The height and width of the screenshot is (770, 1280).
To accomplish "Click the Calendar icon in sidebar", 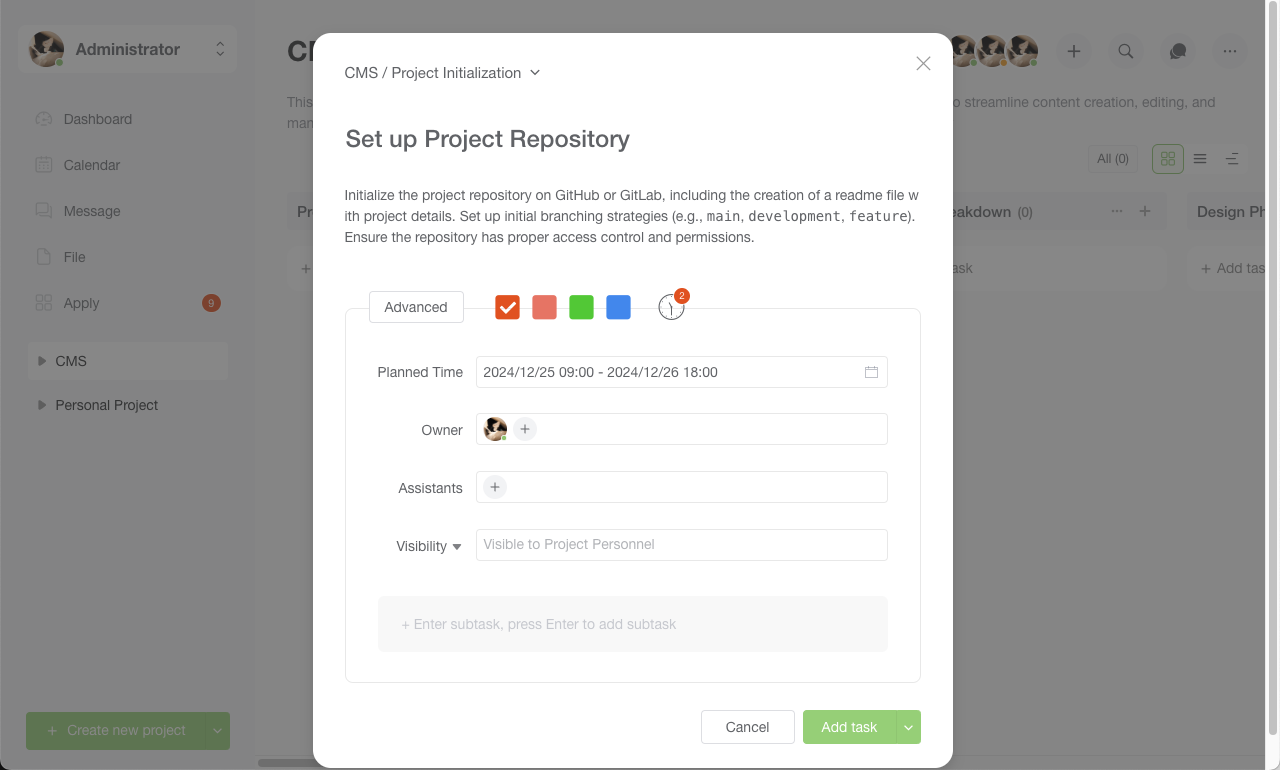I will tap(44, 165).
